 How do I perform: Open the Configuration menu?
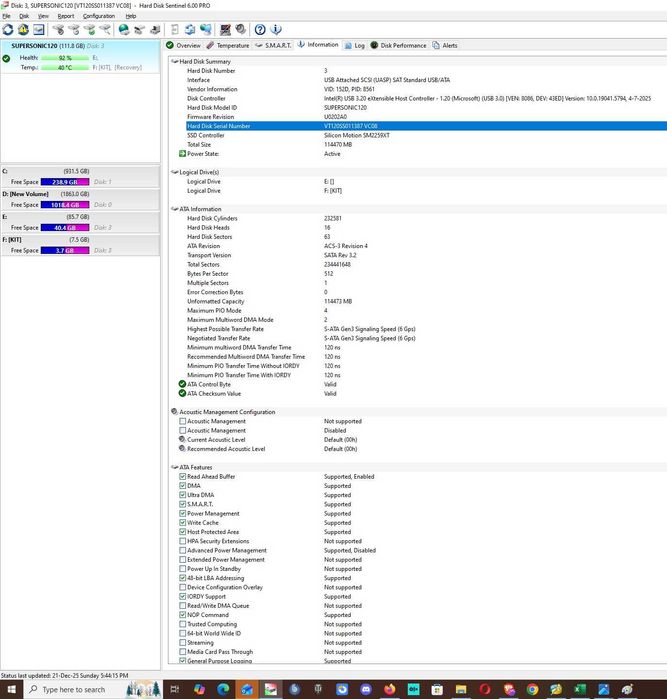click(99, 16)
